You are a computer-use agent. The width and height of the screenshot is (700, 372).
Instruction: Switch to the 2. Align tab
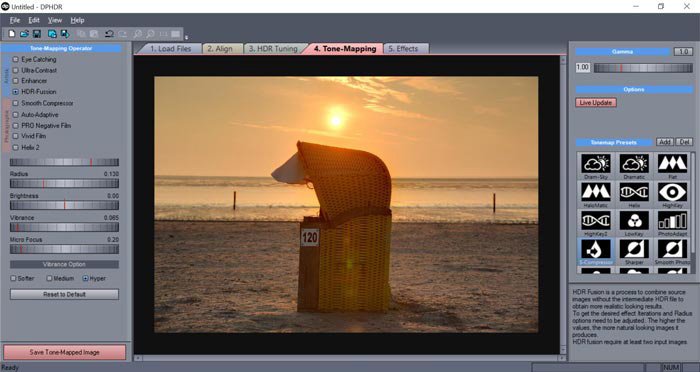pos(220,49)
